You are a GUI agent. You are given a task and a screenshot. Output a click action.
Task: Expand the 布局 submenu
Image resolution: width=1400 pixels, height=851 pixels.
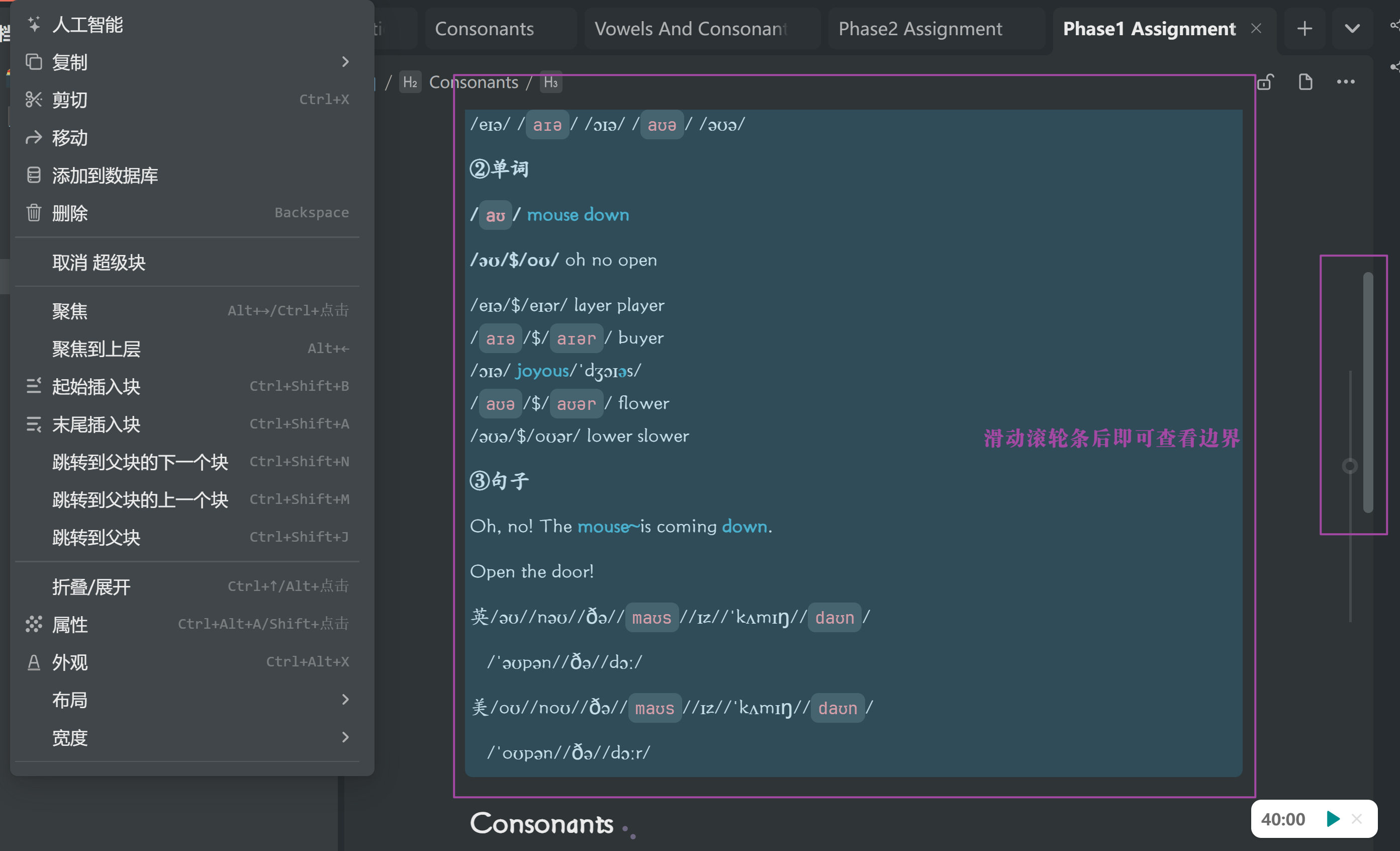345,700
